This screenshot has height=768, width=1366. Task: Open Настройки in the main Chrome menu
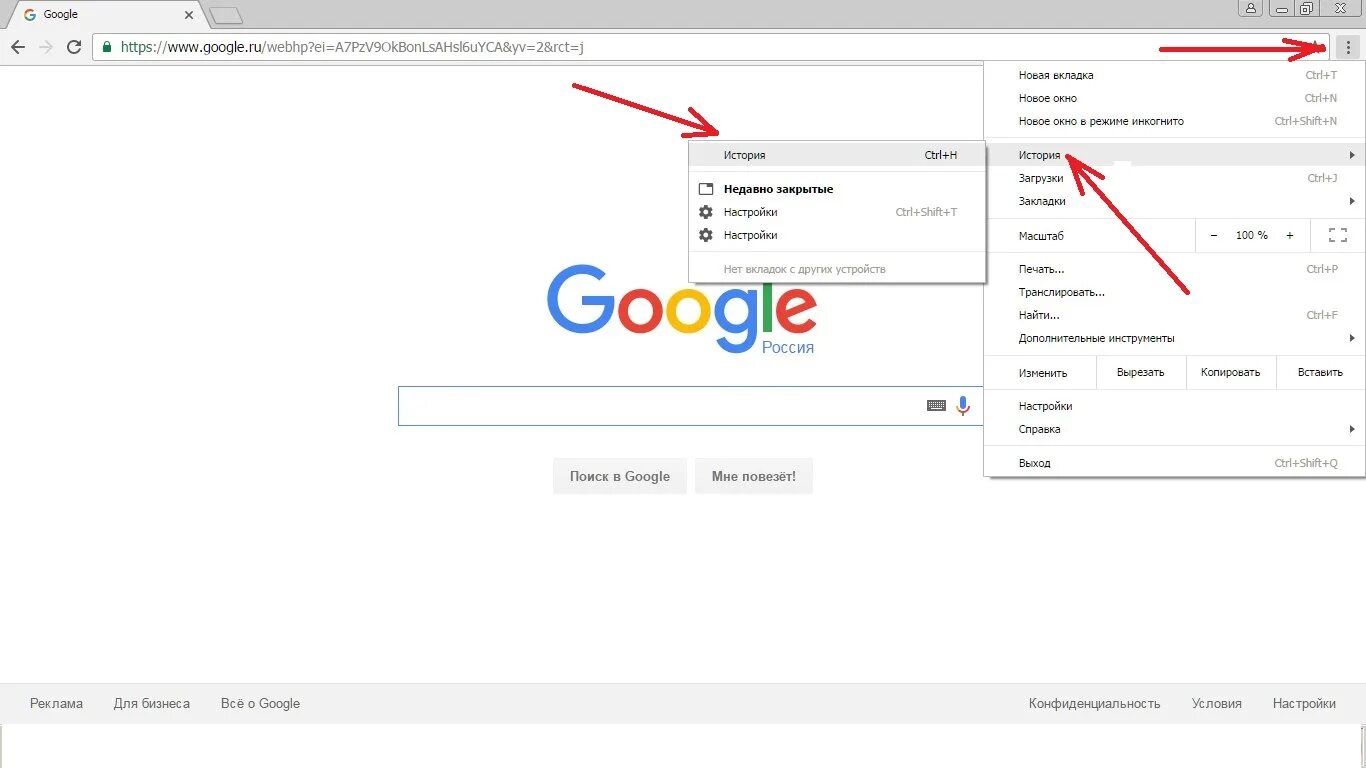(x=1175, y=406)
